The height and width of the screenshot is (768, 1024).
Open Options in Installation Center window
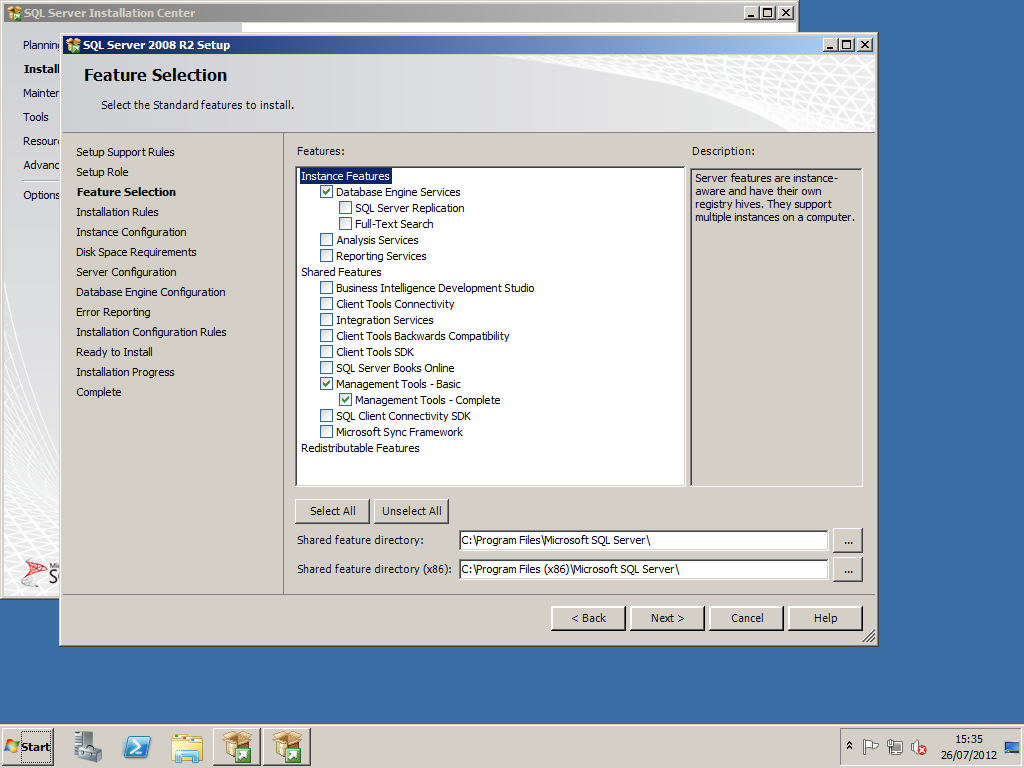[x=41, y=195]
